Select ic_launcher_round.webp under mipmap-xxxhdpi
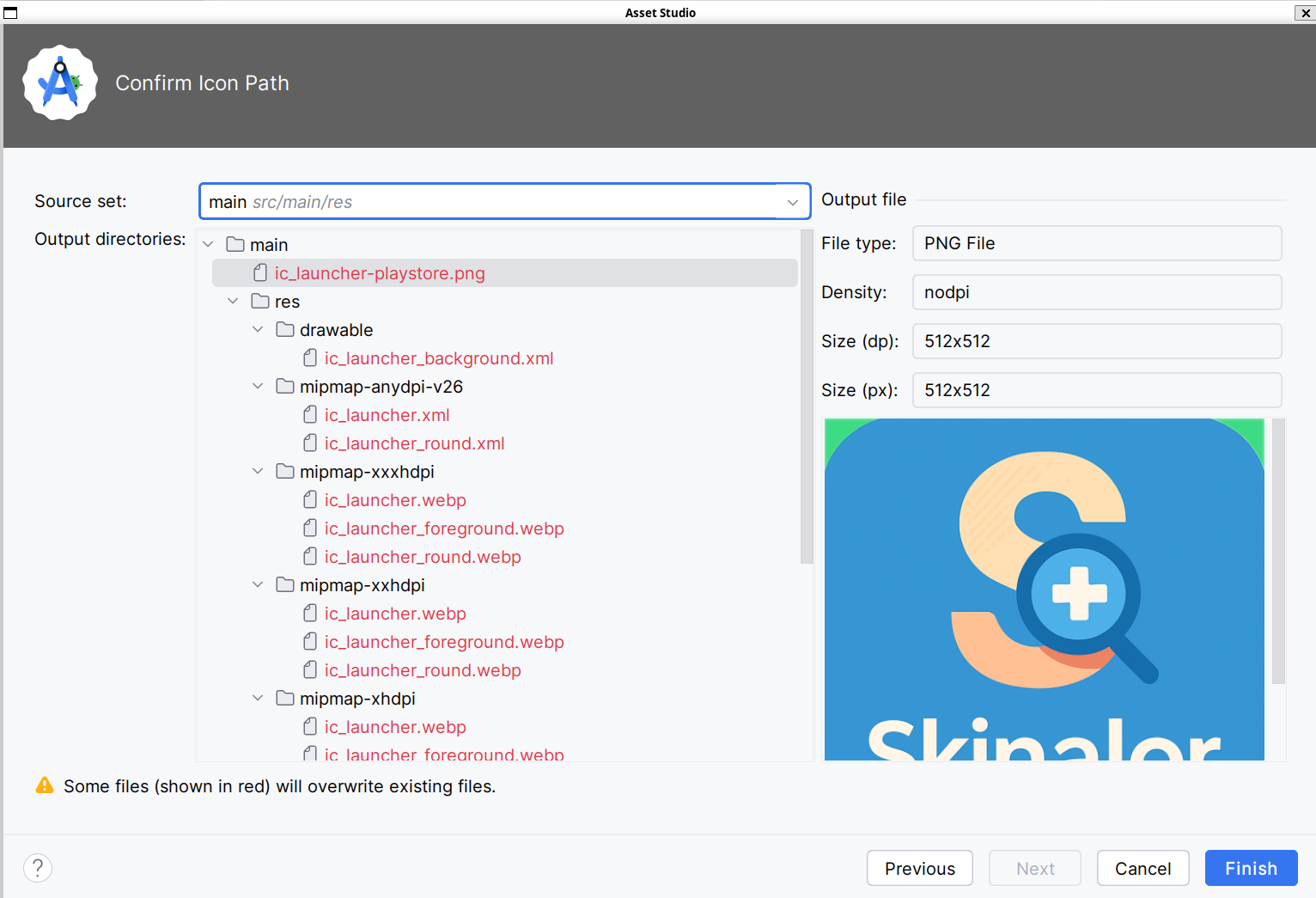This screenshot has height=898, width=1316. 423,557
